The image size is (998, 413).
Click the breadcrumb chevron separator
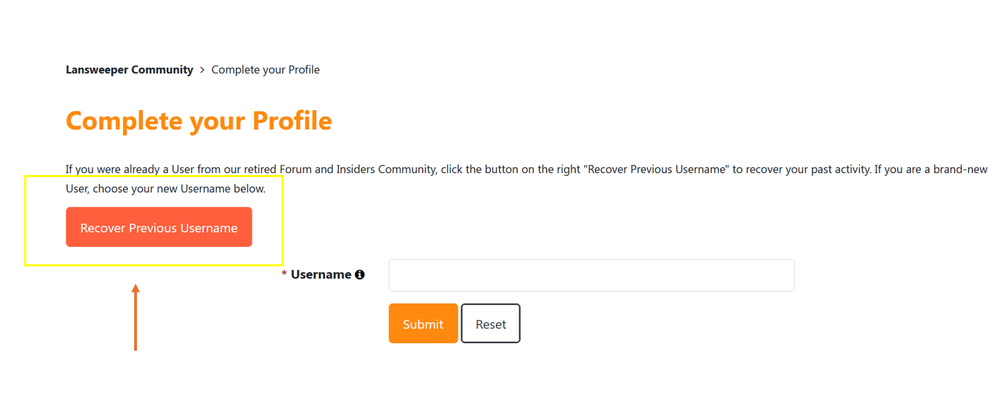click(x=203, y=70)
